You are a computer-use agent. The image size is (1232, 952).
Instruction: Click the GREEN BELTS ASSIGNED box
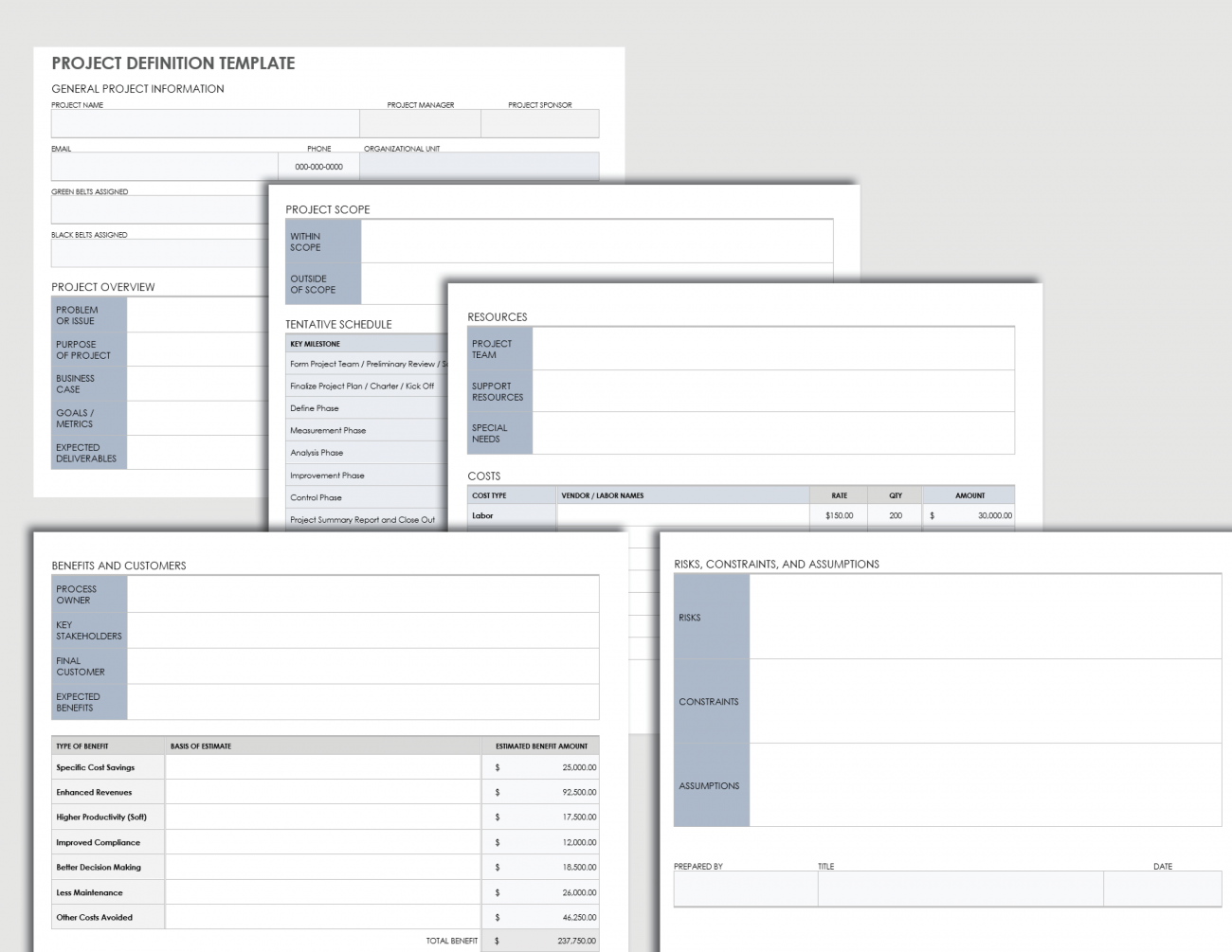tap(152, 208)
